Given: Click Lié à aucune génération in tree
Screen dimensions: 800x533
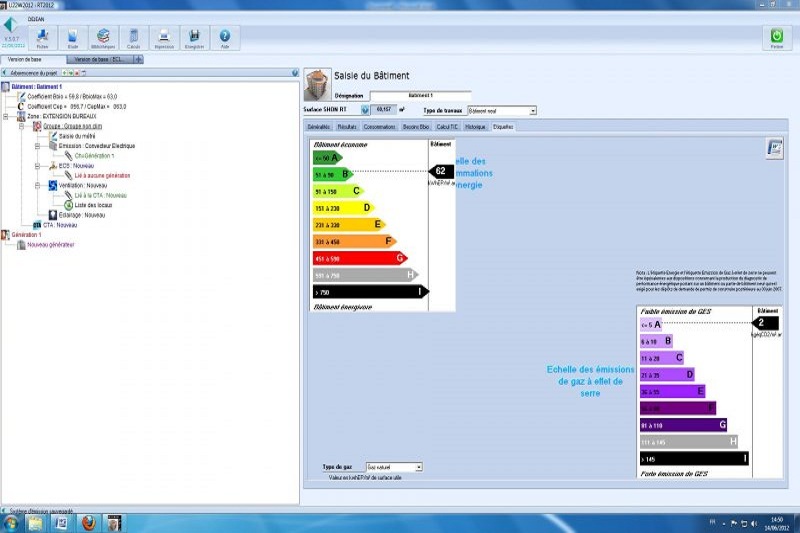Looking at the screenshot, I should pyautogui.click(x=102, y=175).
